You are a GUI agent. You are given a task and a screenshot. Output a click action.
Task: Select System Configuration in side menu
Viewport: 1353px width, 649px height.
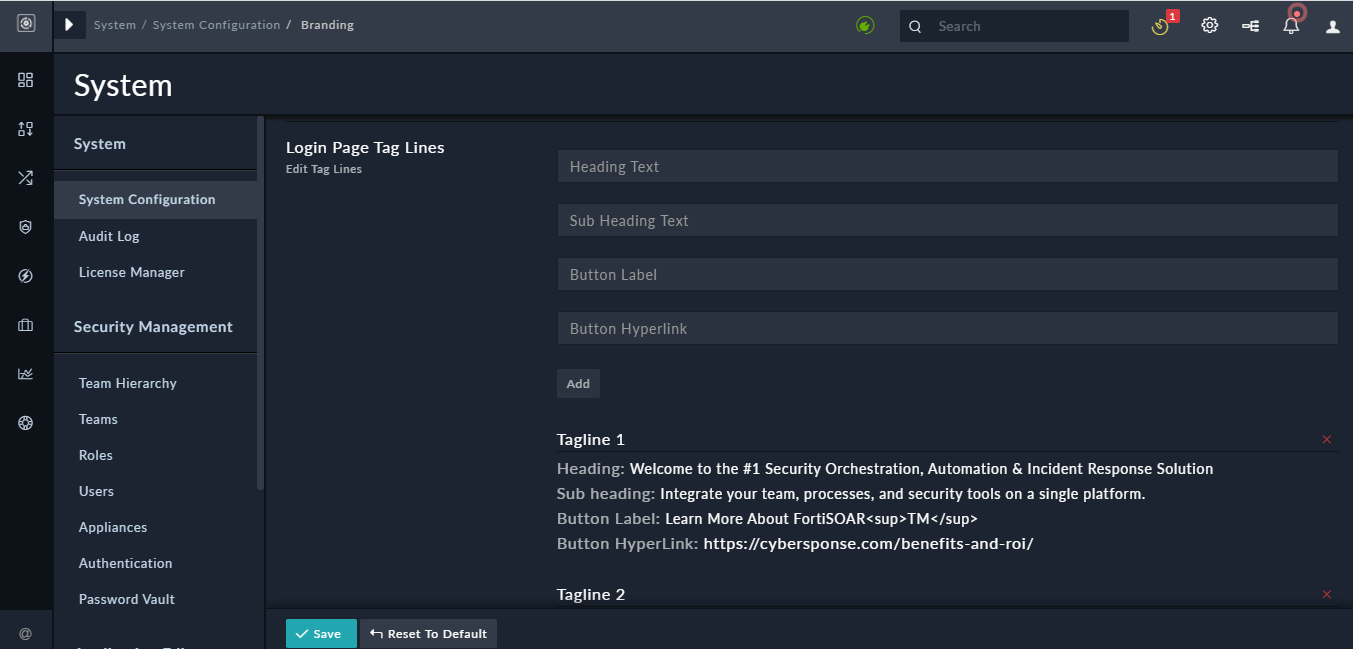pos(156,199)
